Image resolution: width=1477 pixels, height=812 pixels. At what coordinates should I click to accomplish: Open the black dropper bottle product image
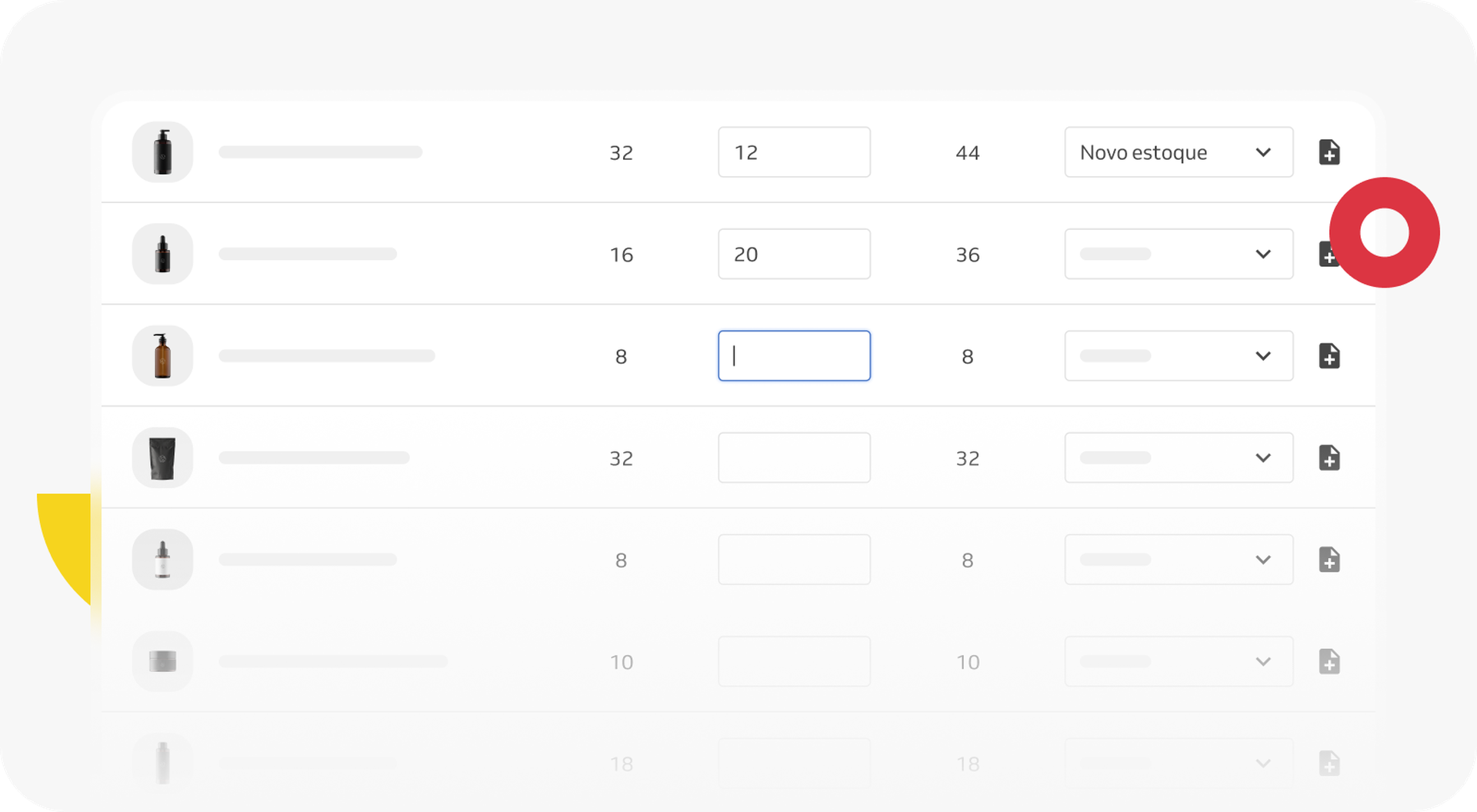[162, 254]
